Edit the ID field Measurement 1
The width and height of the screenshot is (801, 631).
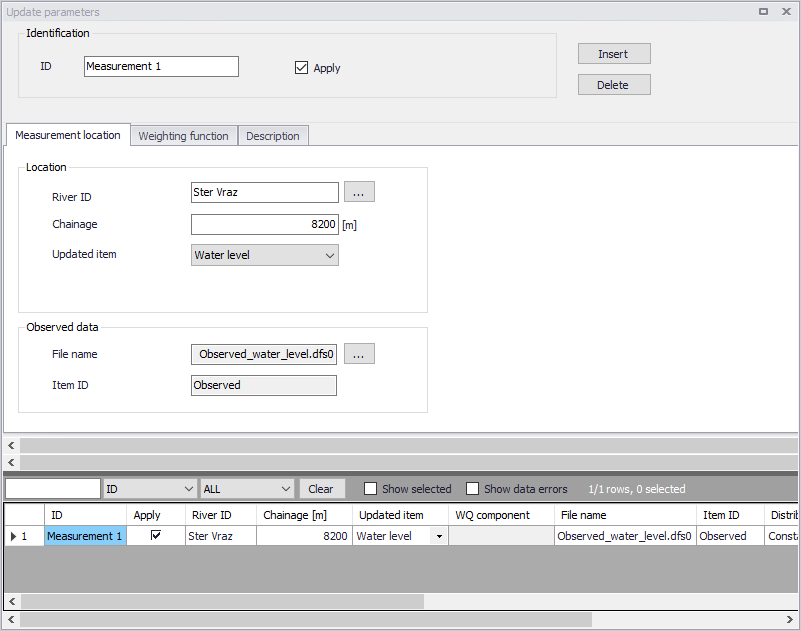pos(161,66)
